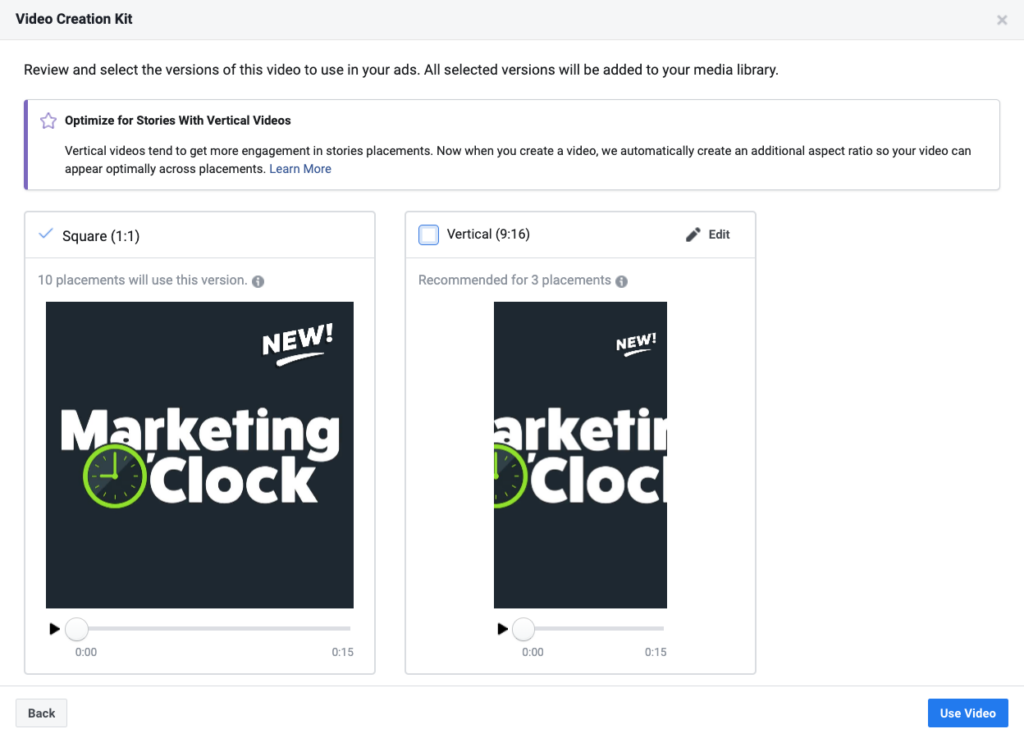The image size is (1024, 738).
Task: Play the Square video preview
Action: (x=54, y=629)
